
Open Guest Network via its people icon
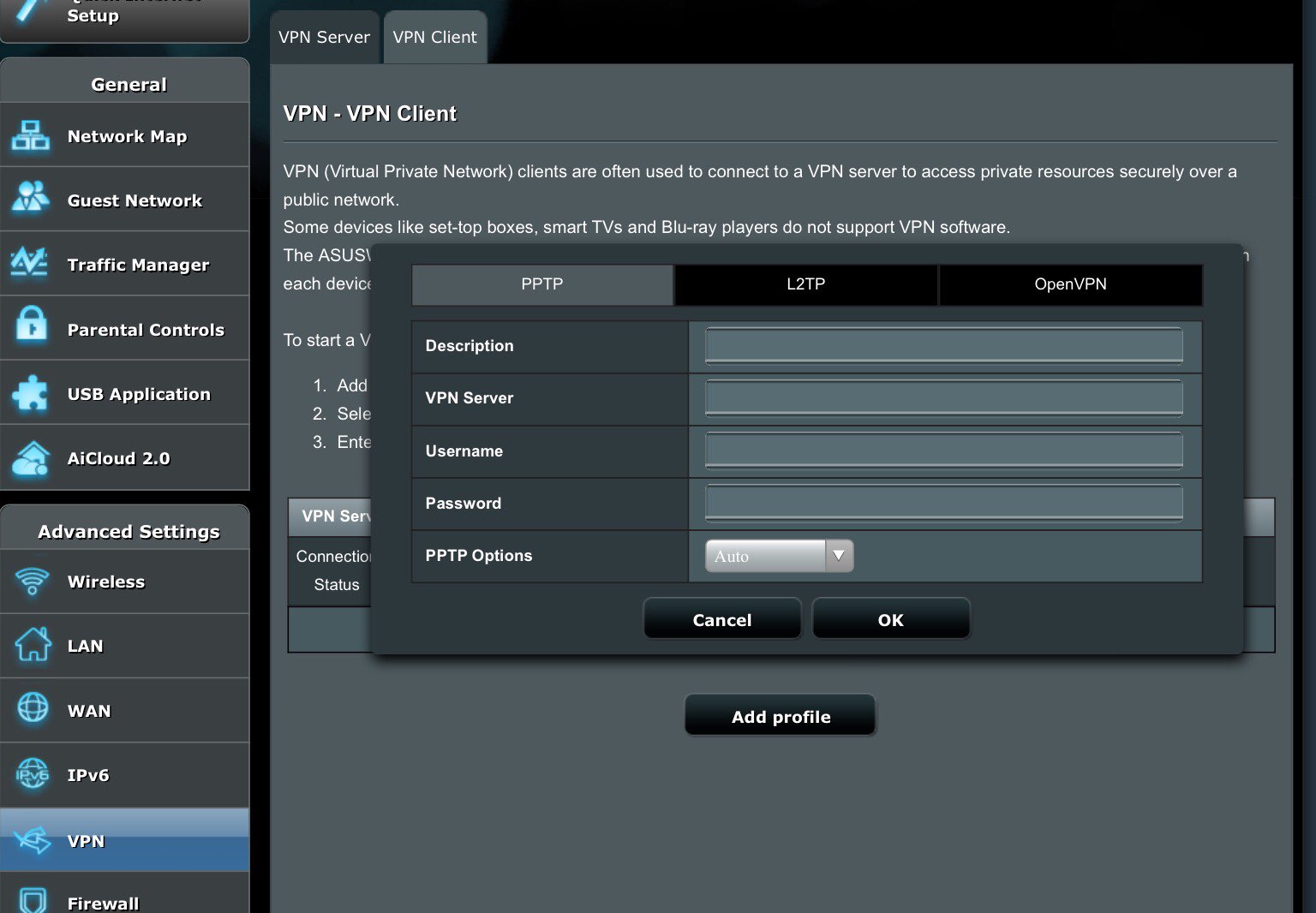(31, 198)
